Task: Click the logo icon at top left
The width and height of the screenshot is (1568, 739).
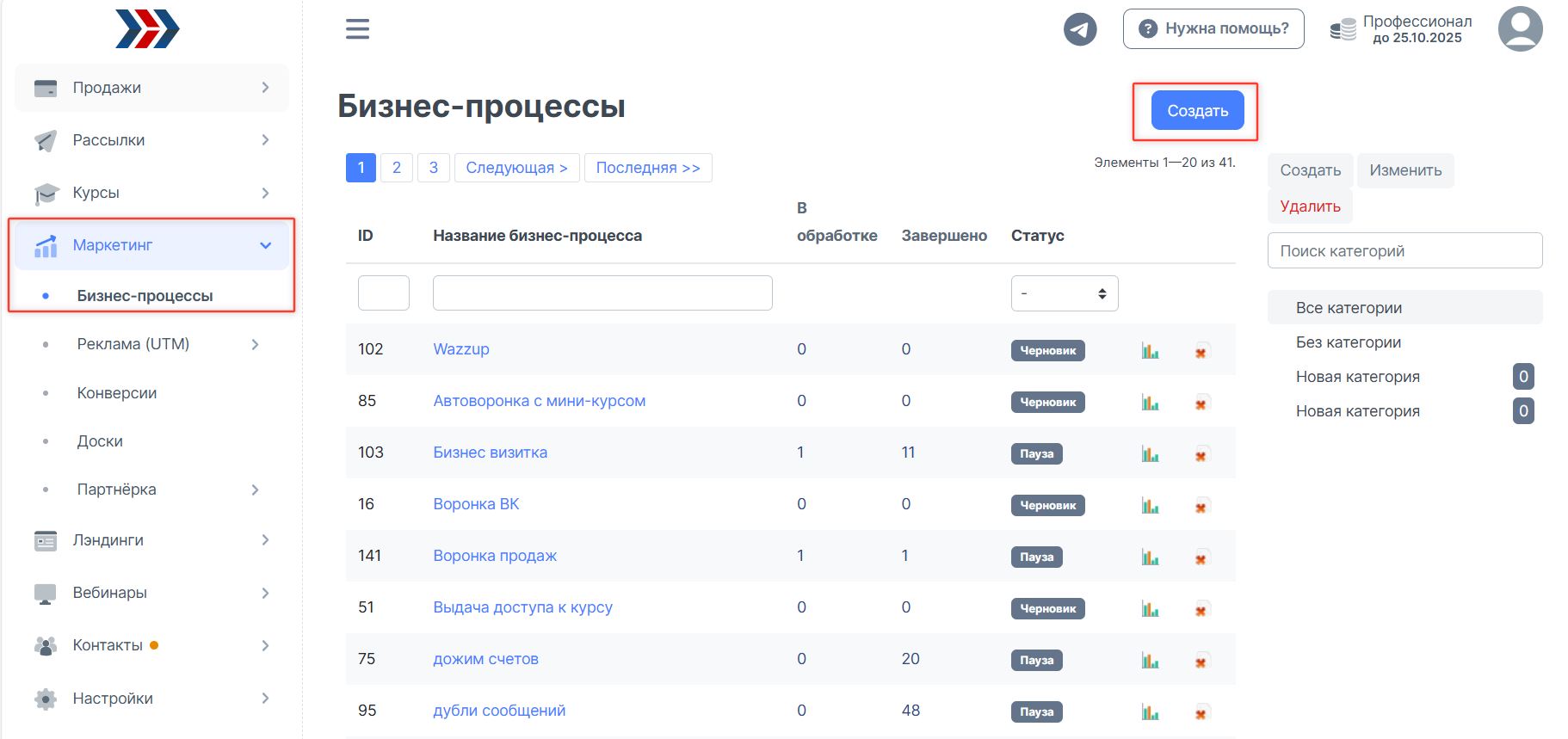Action: 147,29
